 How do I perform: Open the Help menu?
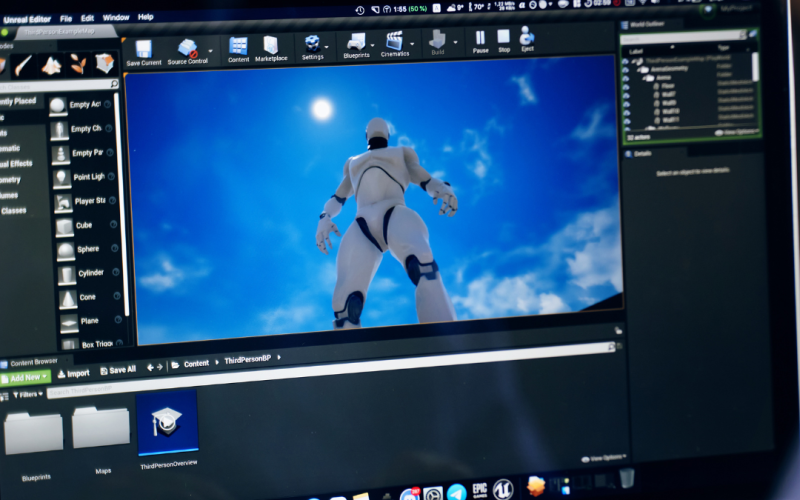[x=145, y=17]
